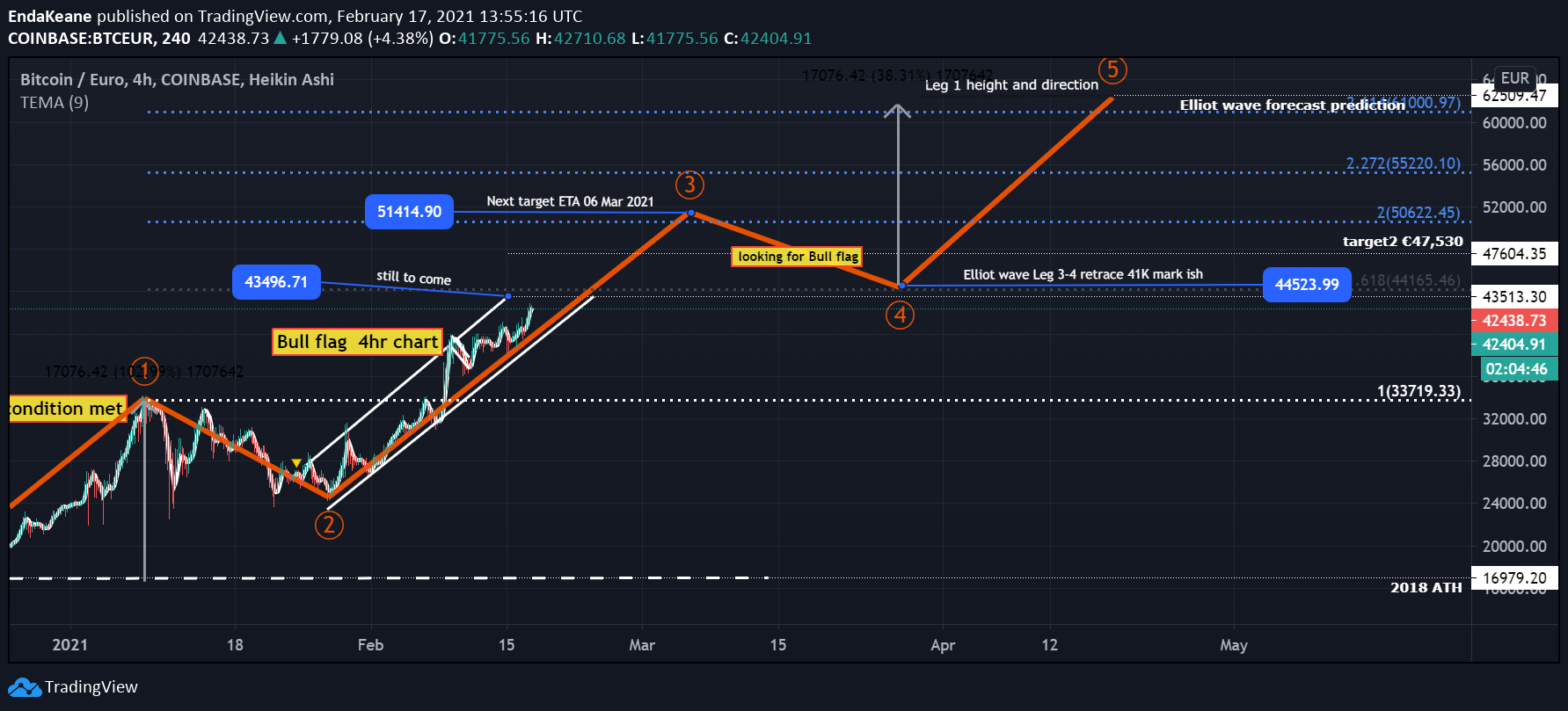Screen dimensions: 1568x711
Task: Click the TradingView cloud logo icon
Action: [x=25, y=687]
